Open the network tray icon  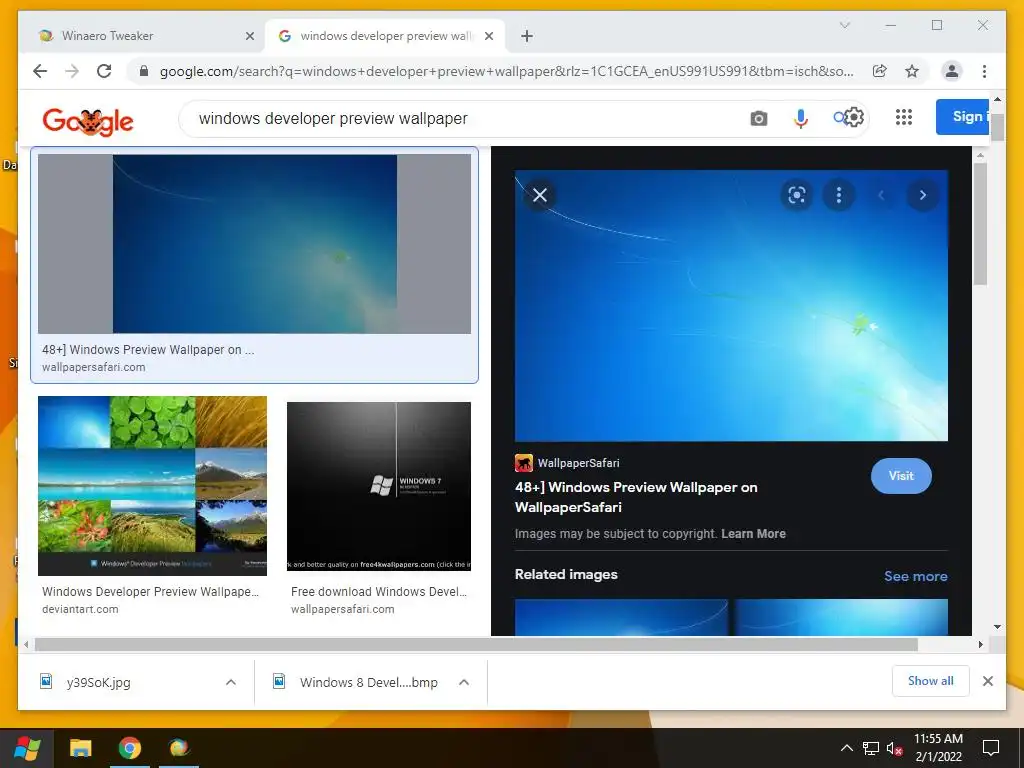871,748
